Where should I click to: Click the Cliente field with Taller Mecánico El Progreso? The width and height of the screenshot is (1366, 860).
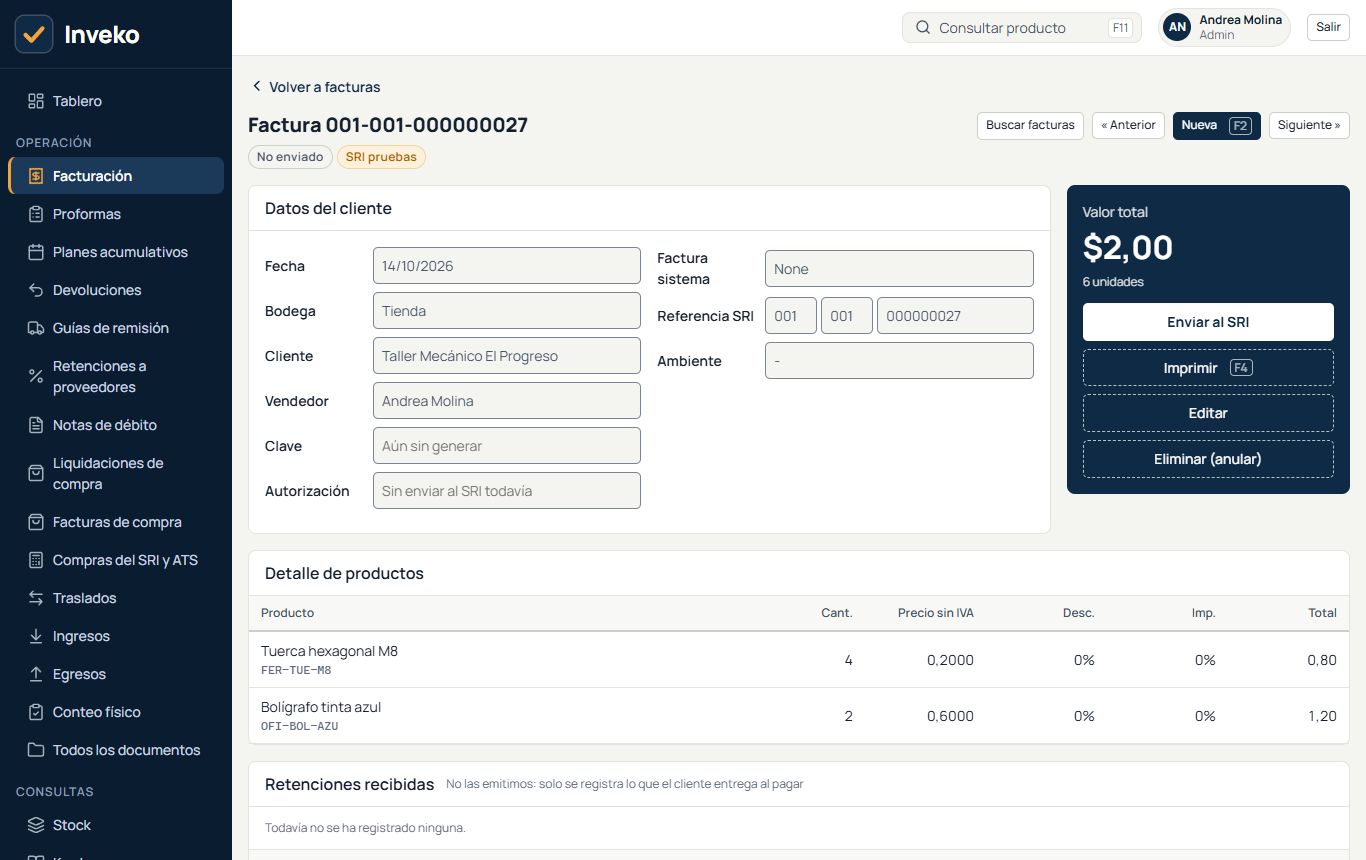pos(507,356)
